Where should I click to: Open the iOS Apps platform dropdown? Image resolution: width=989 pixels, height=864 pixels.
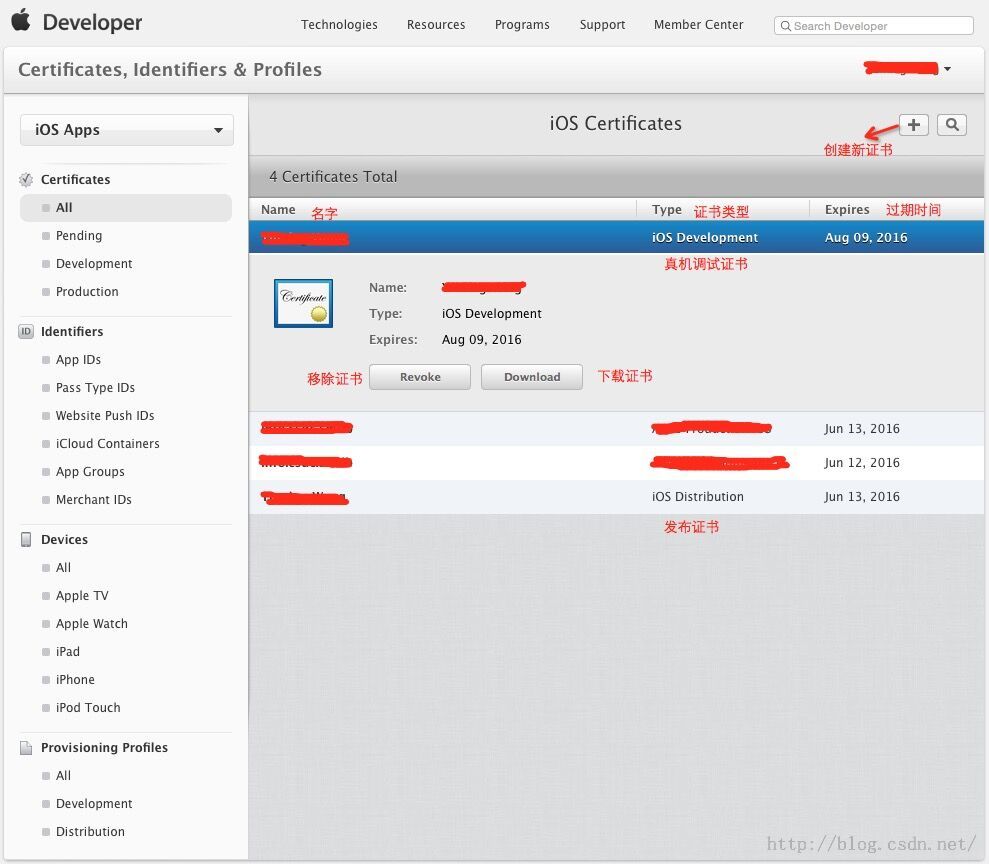click(x=127, y=130)
